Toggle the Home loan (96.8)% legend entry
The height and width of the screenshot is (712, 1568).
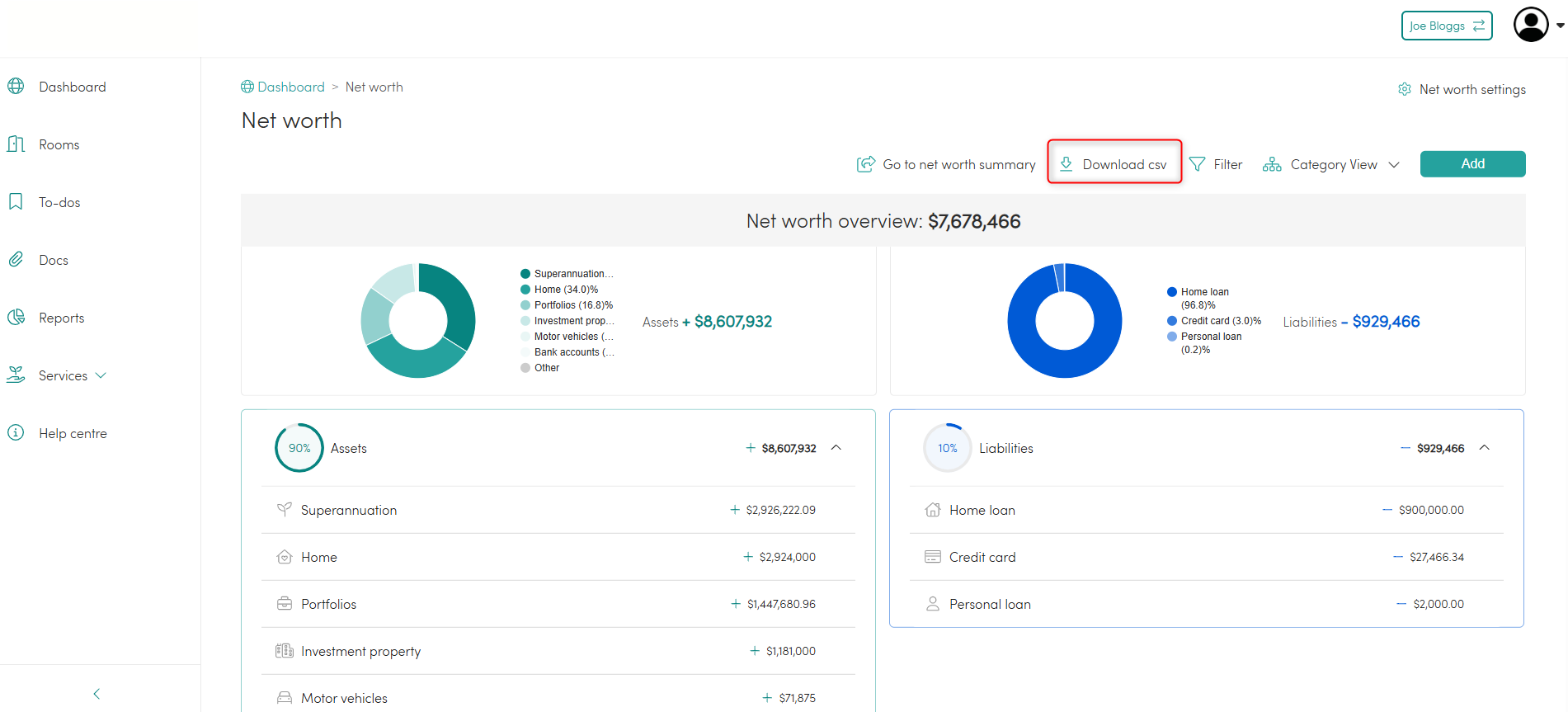[1198, 298]
